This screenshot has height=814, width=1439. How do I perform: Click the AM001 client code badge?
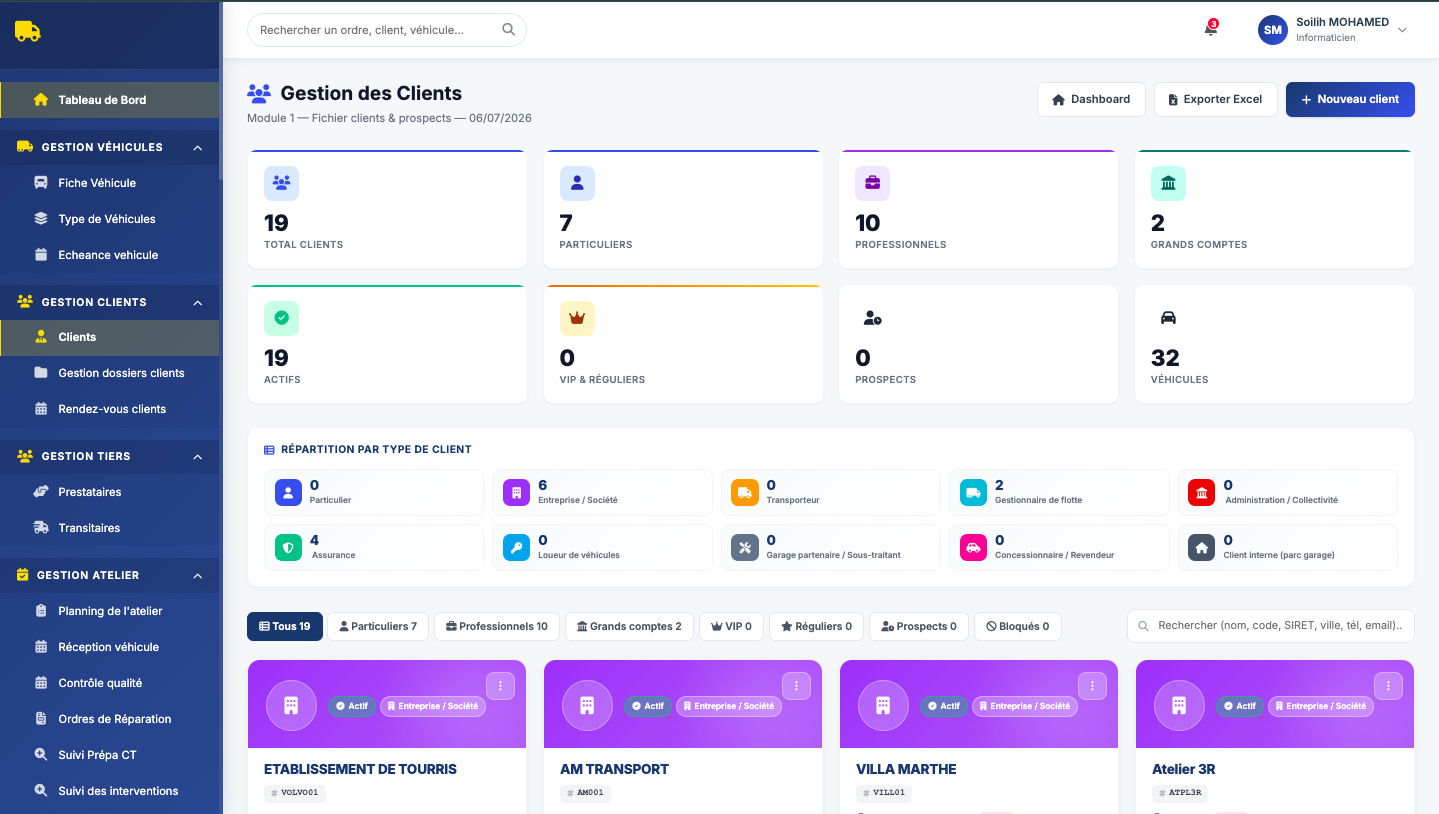click(586, 793)
